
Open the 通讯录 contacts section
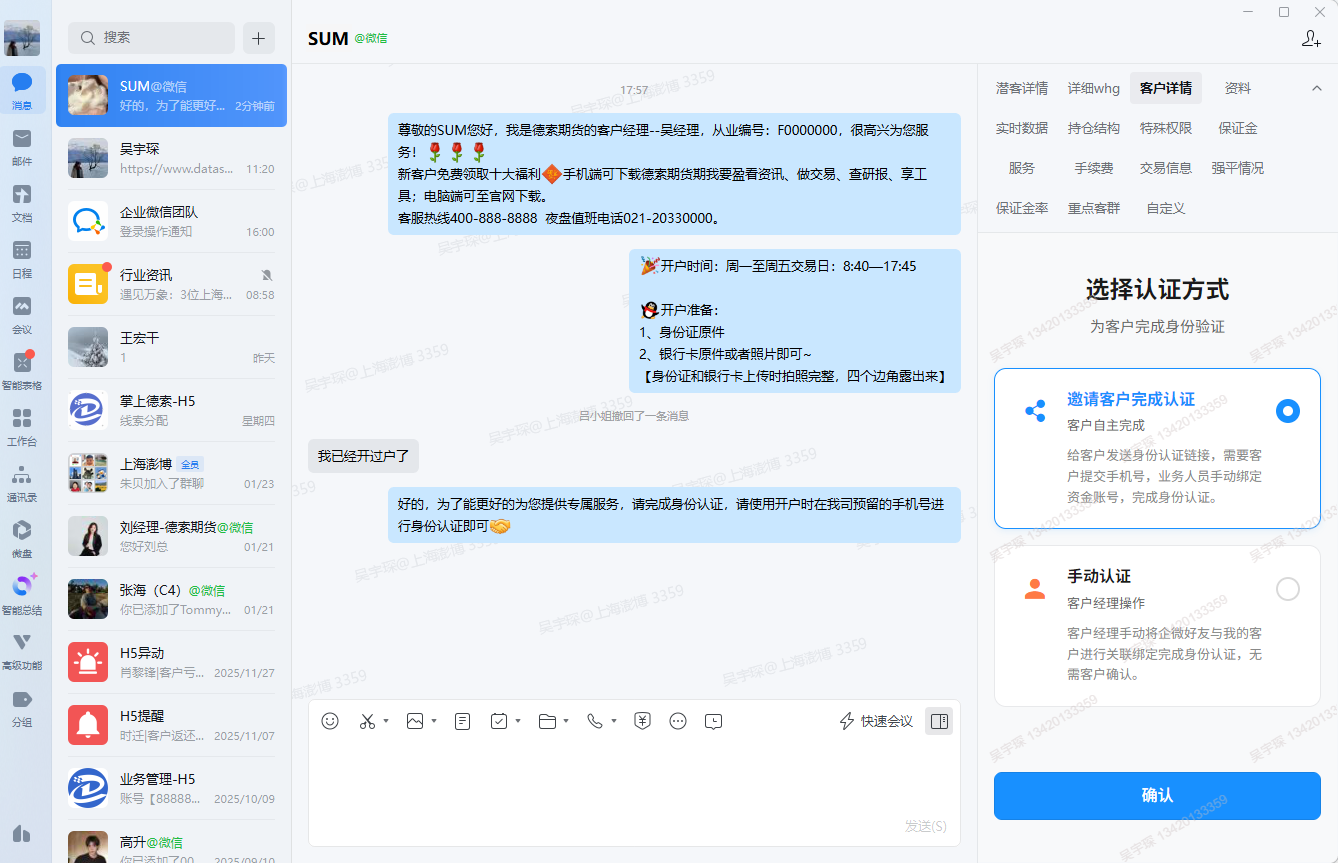(22, 483)
